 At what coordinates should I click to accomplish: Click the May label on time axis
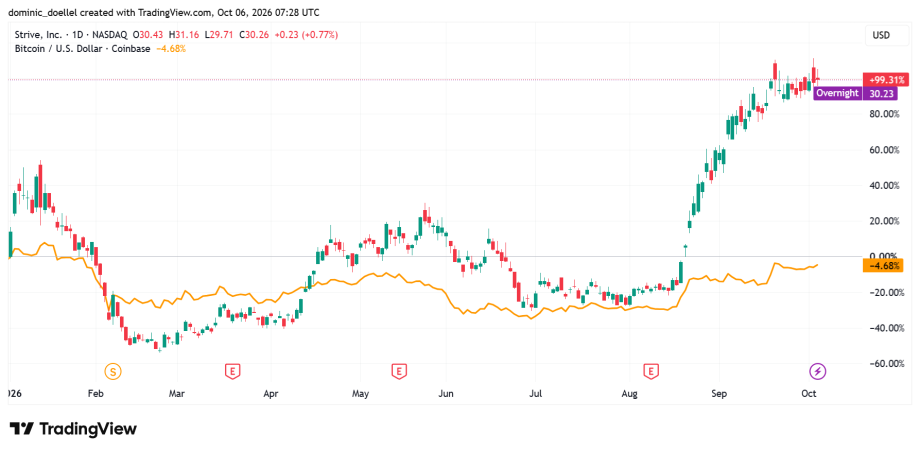click(360, 394)
